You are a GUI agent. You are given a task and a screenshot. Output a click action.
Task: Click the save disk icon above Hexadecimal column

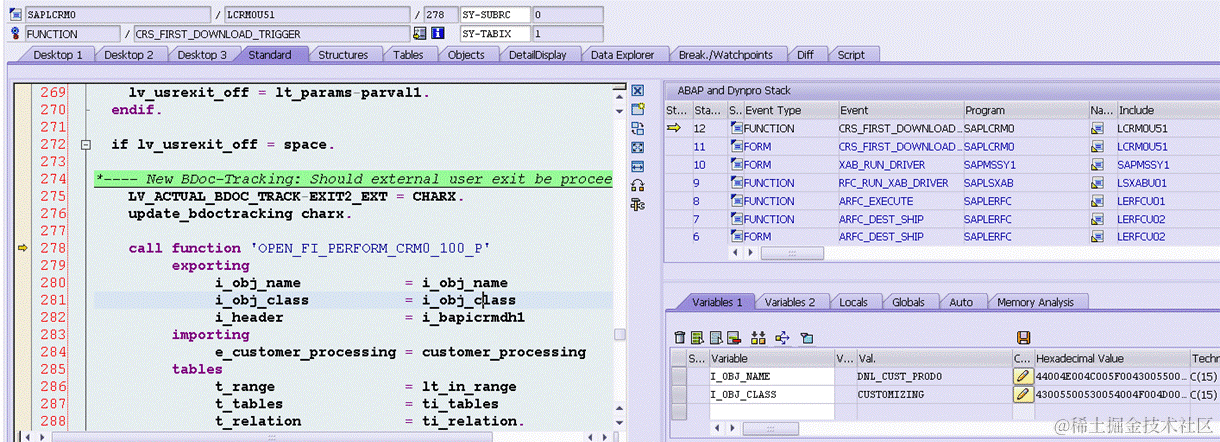click(x=1023, y=338)
